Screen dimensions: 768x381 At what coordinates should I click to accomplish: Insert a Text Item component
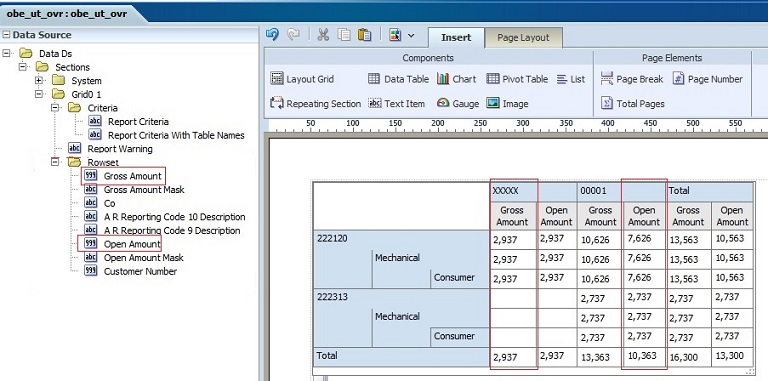[397, 103]
